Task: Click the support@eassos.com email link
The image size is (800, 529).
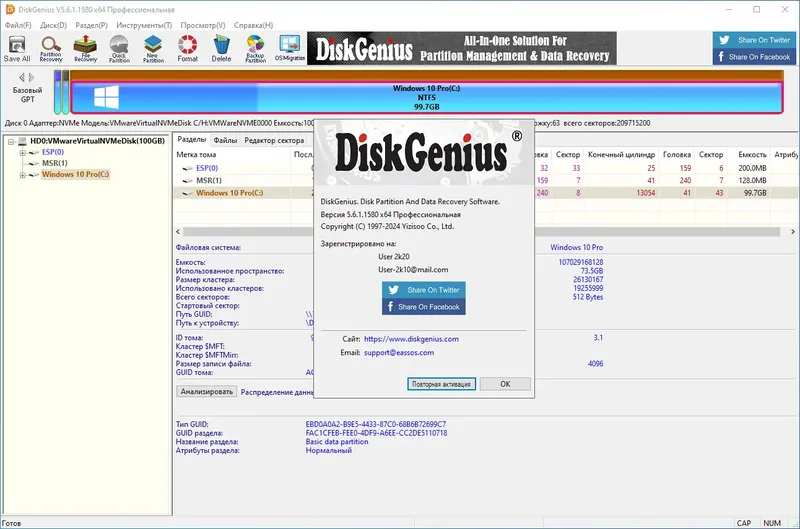Action: click(399, 352)
